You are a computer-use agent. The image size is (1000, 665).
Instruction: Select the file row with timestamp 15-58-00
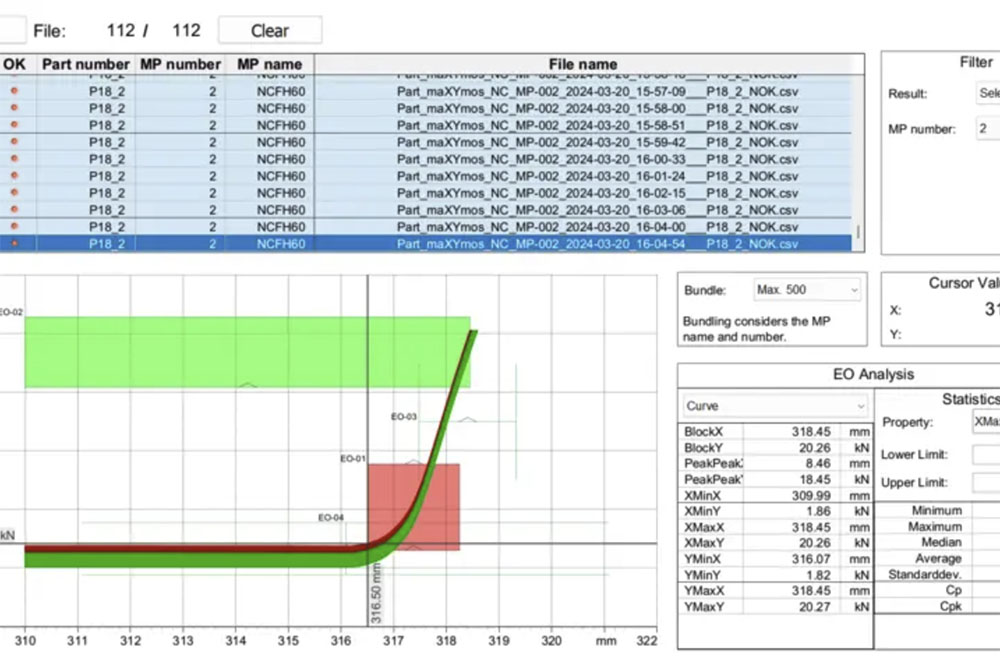(597, 108)
